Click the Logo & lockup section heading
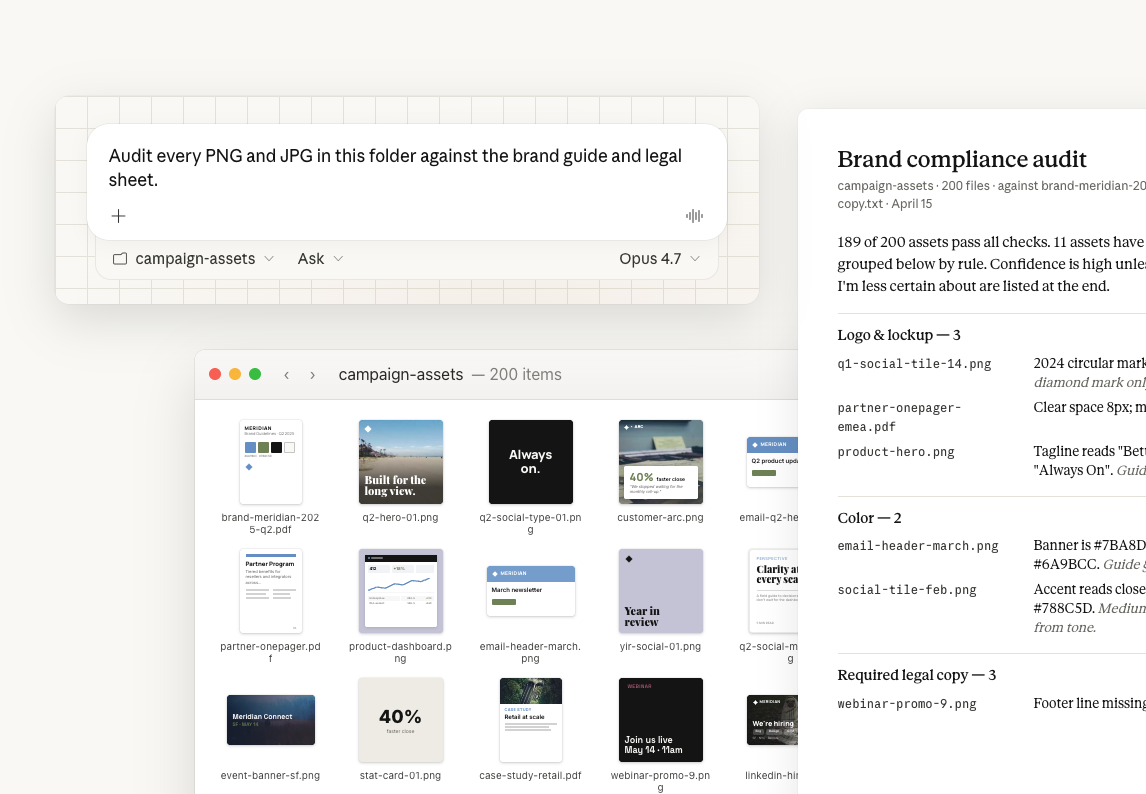1146x794 pixels. (898, 334)
